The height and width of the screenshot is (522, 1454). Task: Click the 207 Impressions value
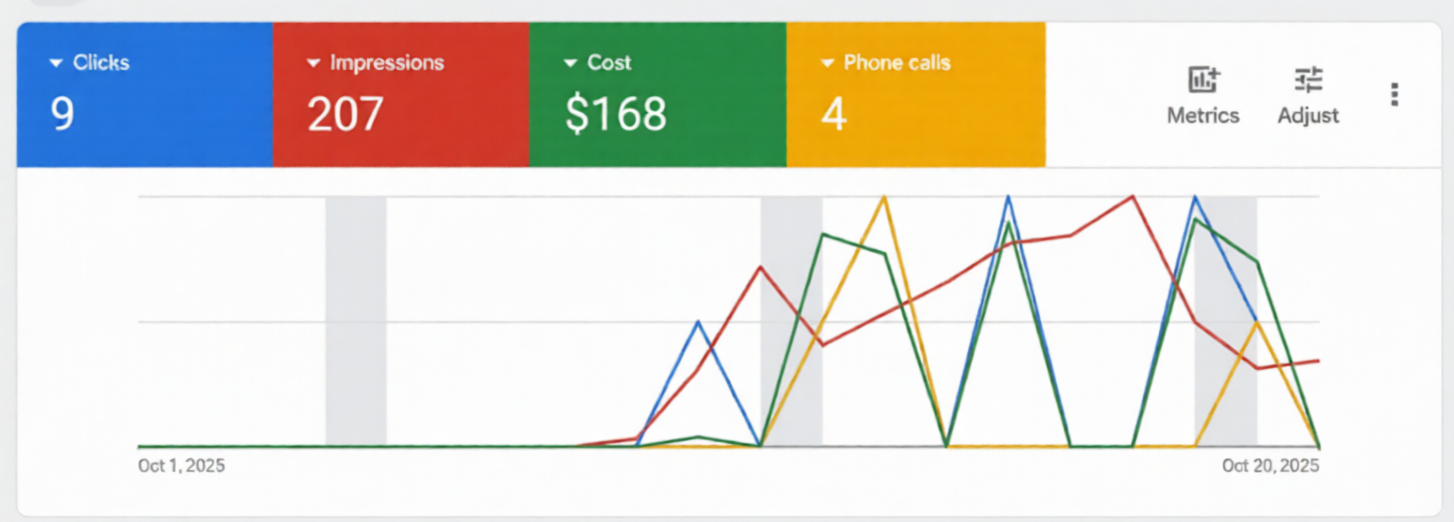[345, 115]
